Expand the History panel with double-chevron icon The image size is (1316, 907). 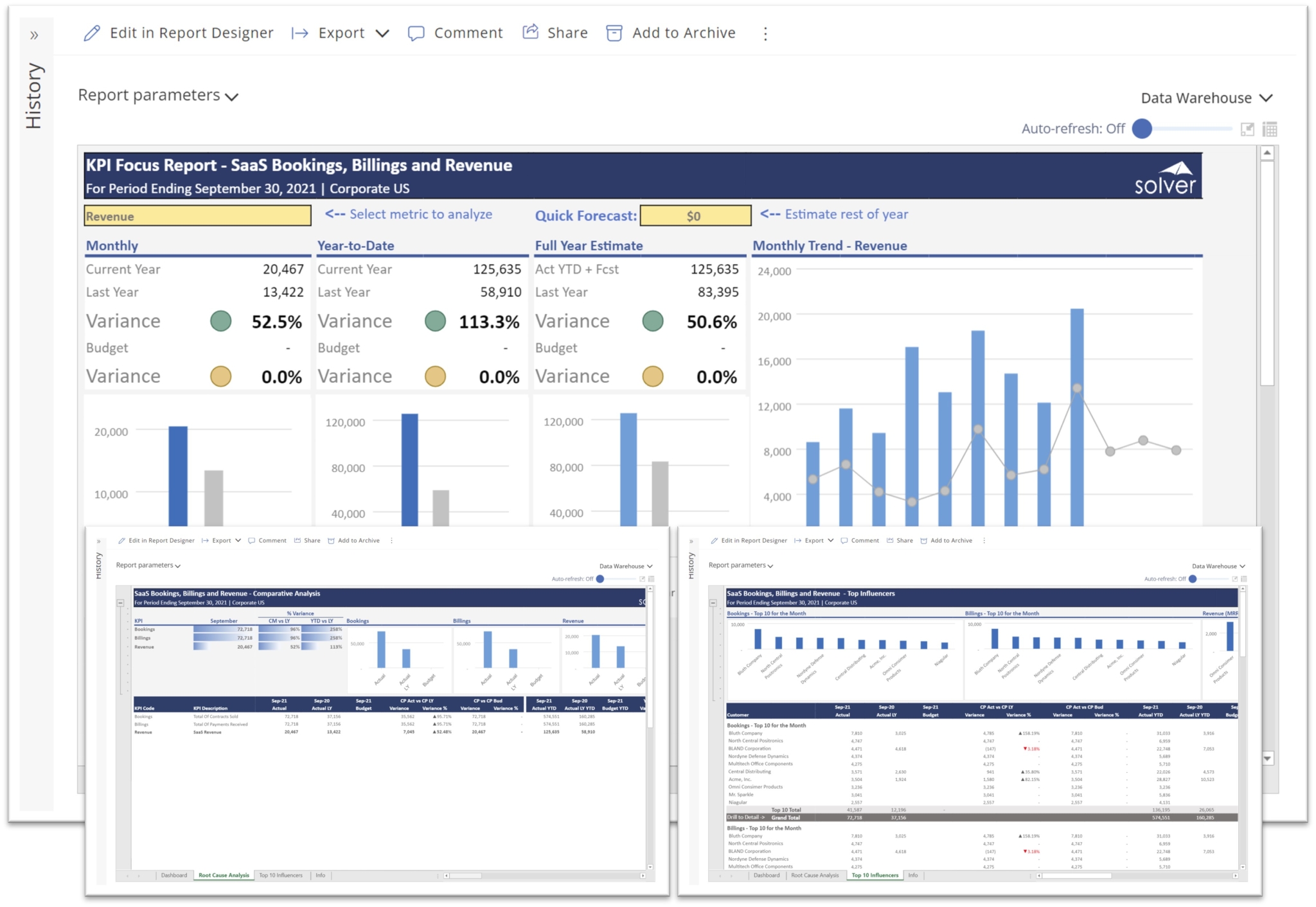click(x=34, y=35)
